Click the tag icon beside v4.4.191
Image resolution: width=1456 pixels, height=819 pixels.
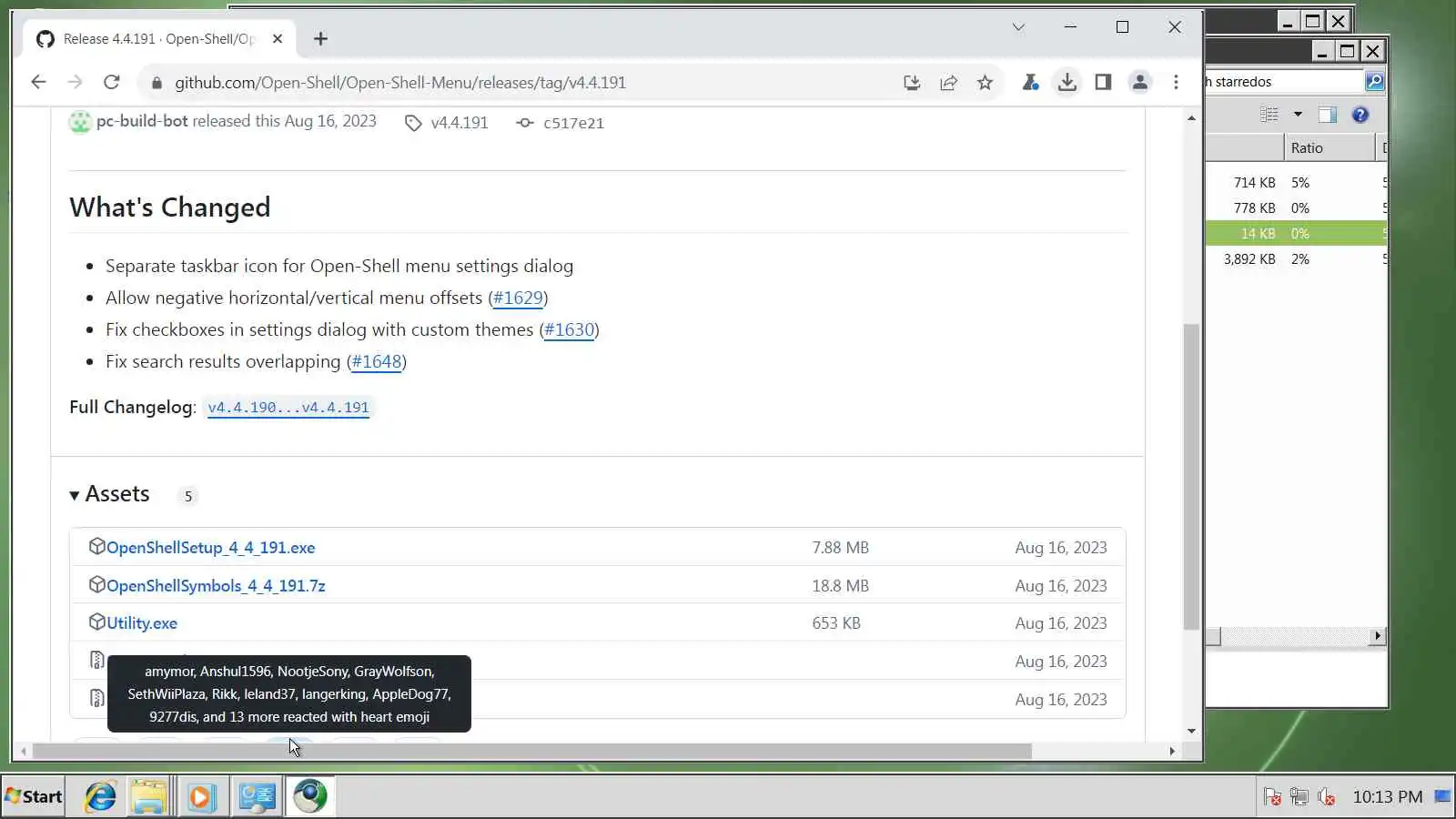413,123
